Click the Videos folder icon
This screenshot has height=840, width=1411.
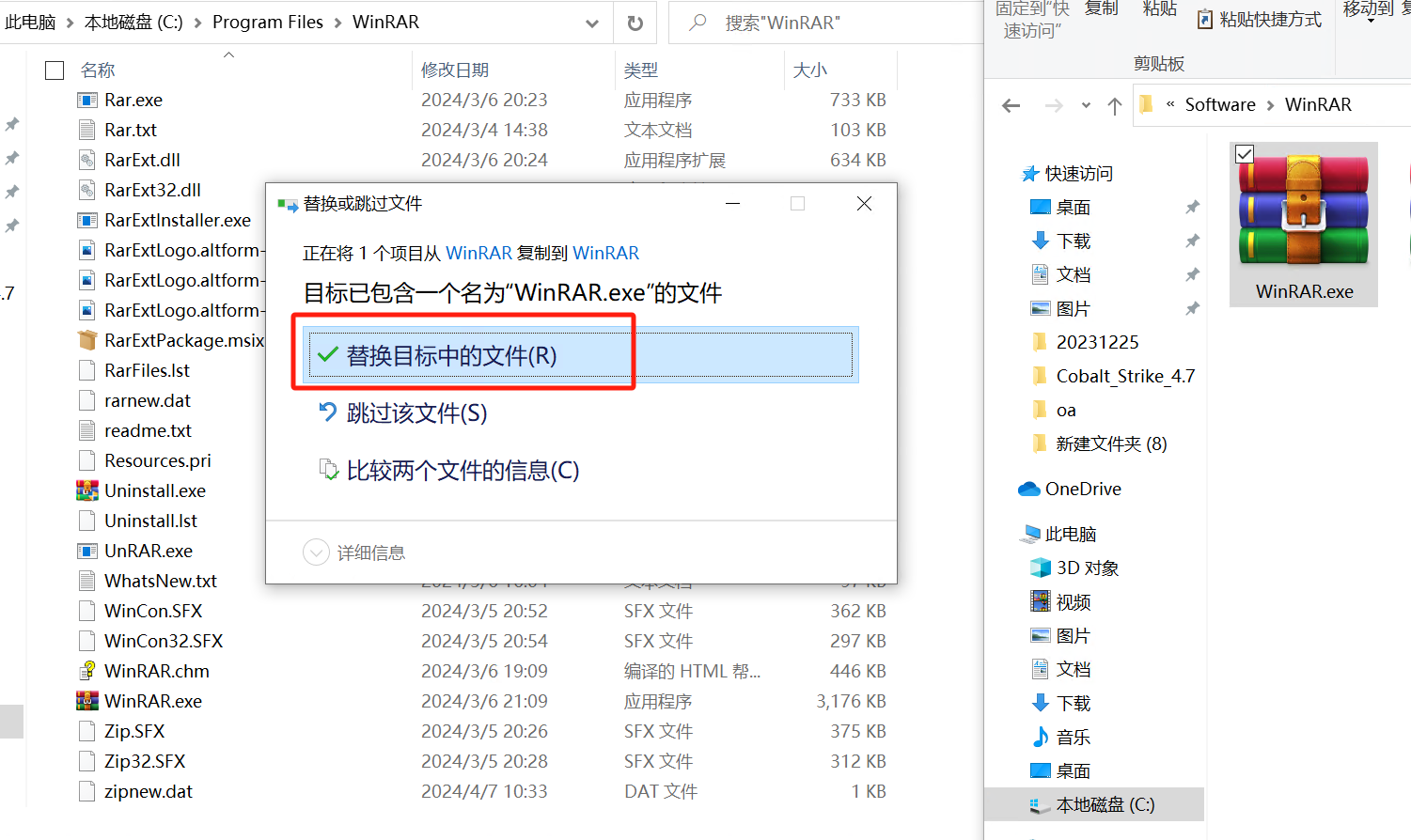pyautogui.click(x=1041, y=601)
